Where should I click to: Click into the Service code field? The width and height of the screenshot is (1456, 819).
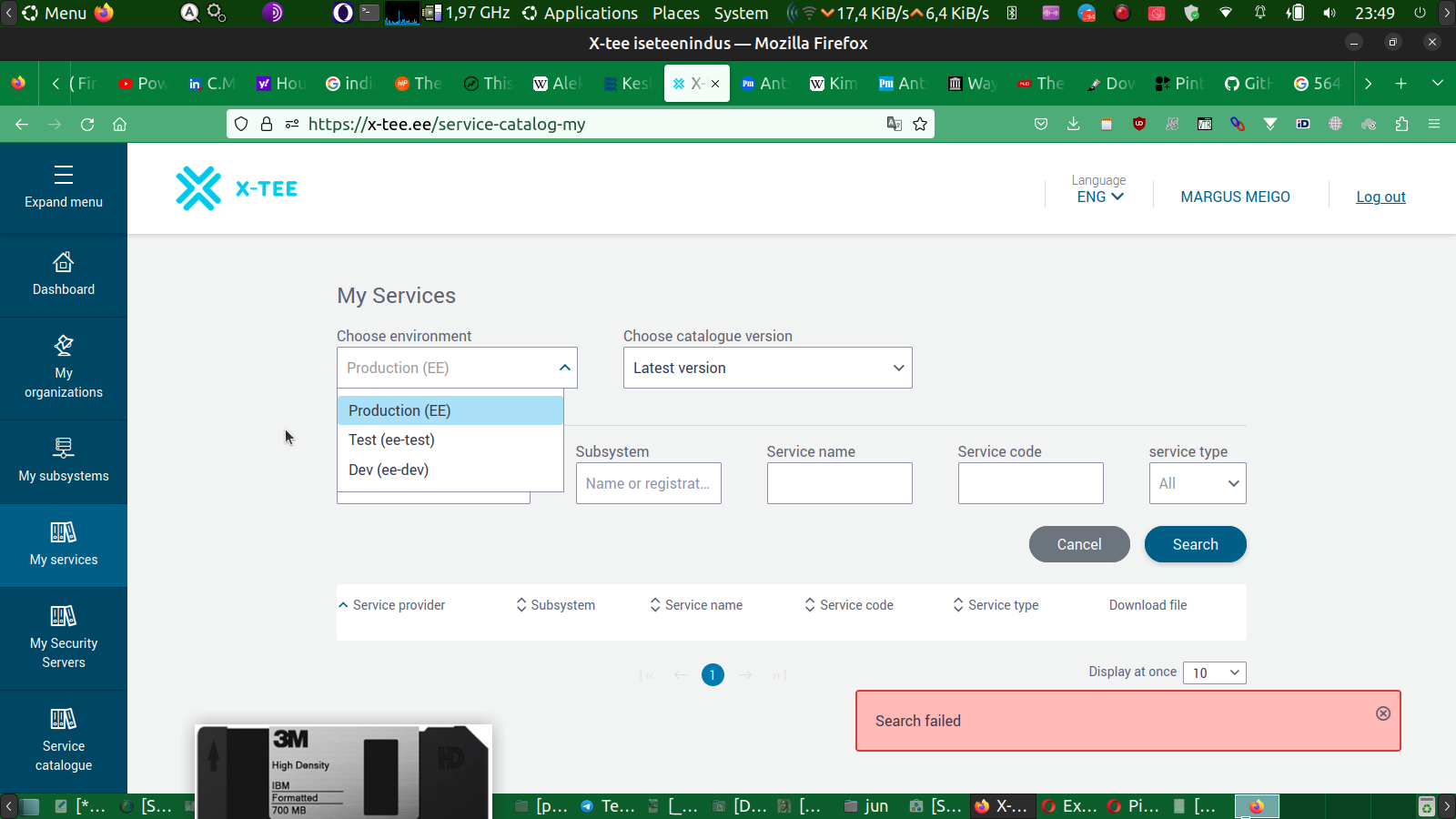pyautogui.click(x=1030, y=483)
